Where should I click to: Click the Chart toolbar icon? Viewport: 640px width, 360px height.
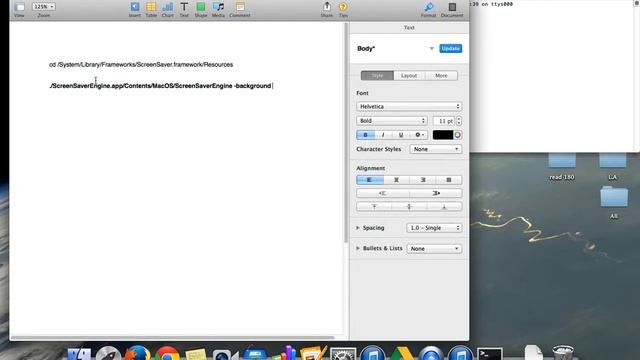[x=167, y=9]
